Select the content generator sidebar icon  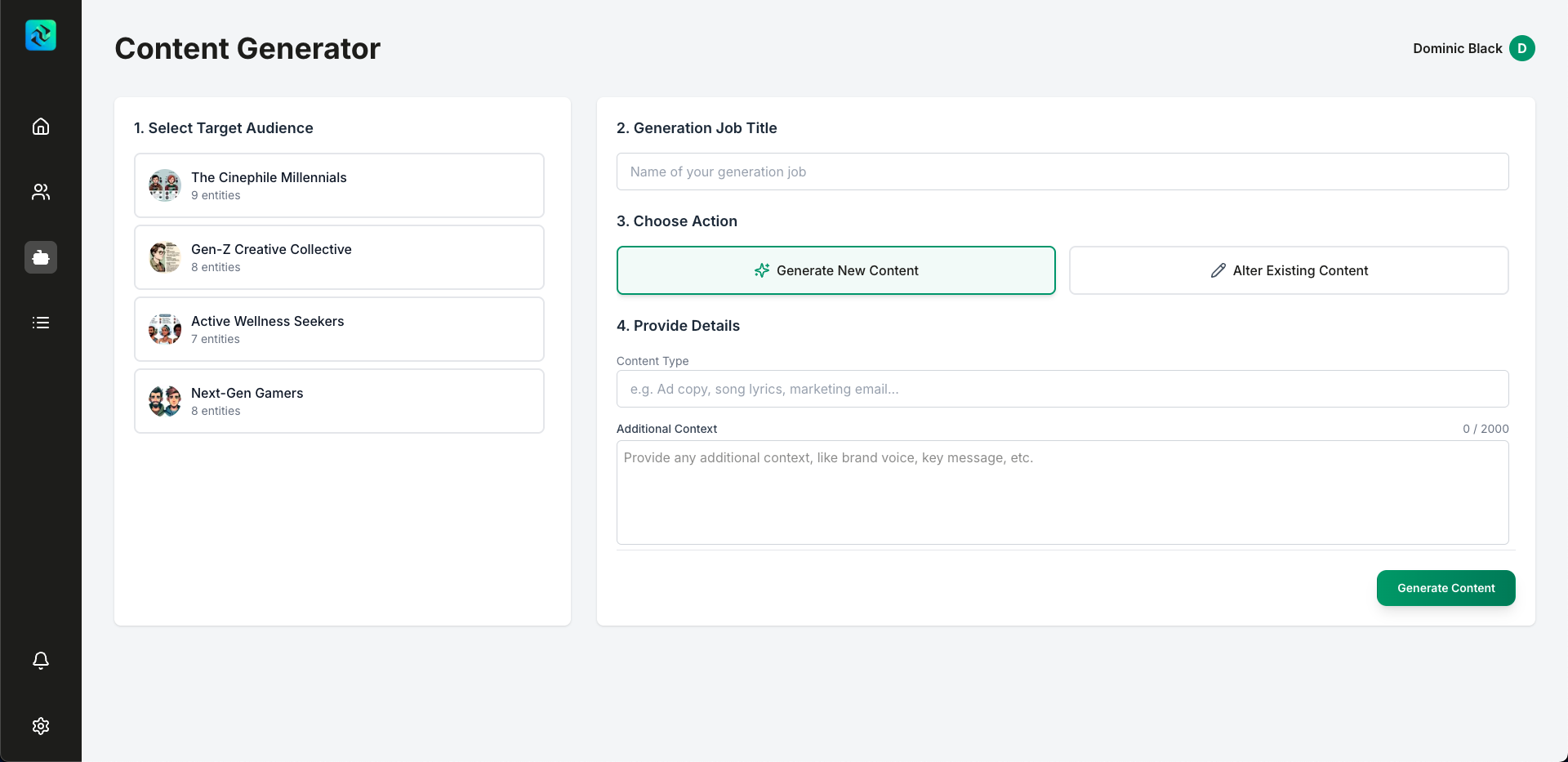41,257
